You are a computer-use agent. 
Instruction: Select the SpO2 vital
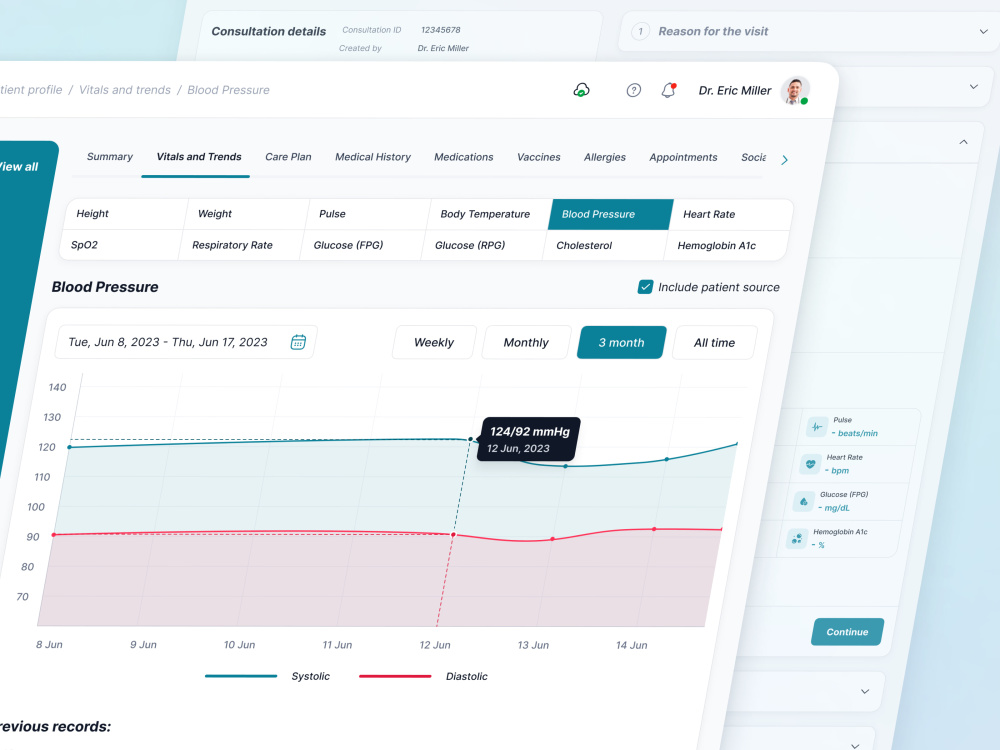[x=119, y=245]
